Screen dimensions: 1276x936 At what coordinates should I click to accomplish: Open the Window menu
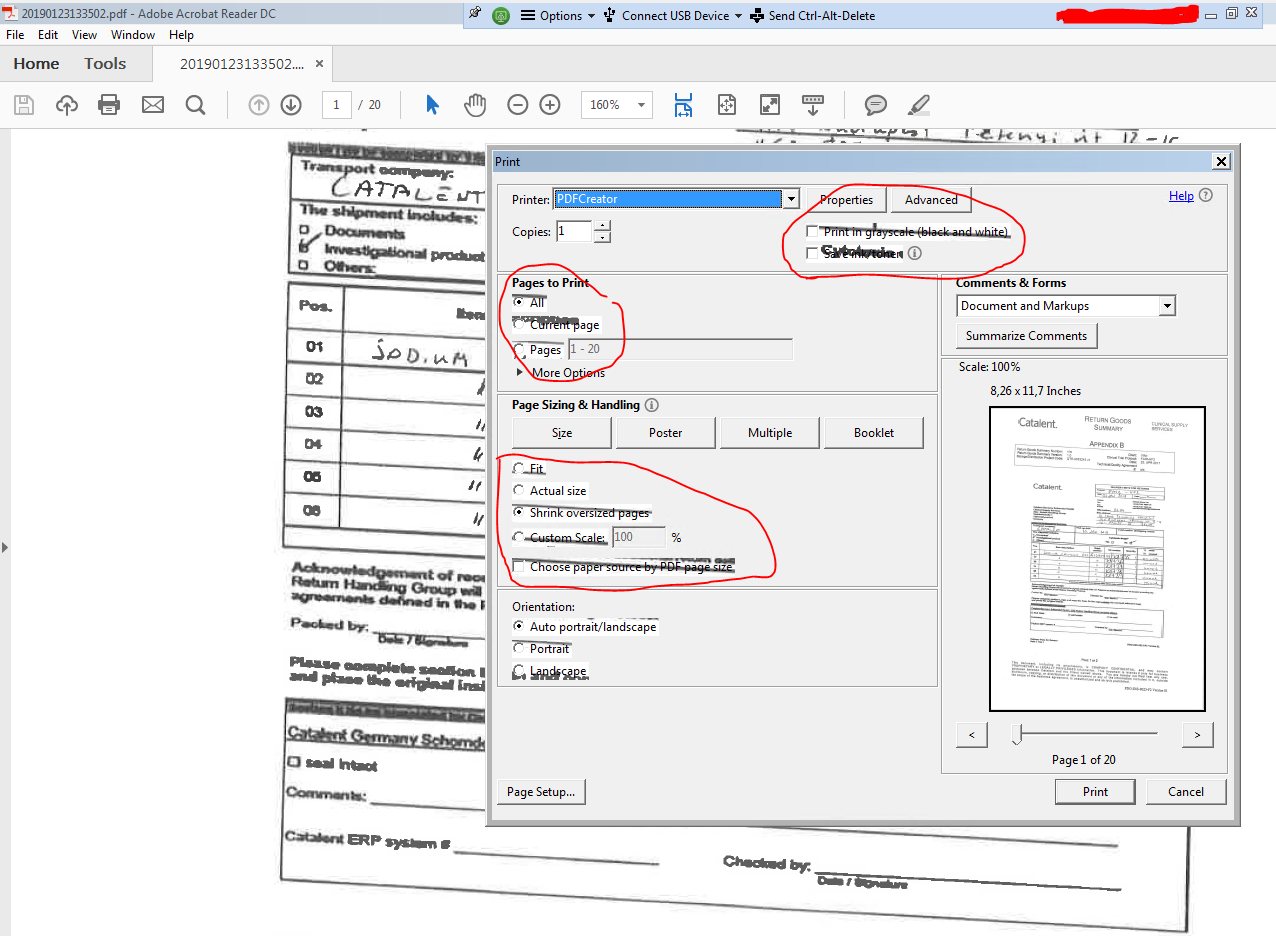[133, 34]
